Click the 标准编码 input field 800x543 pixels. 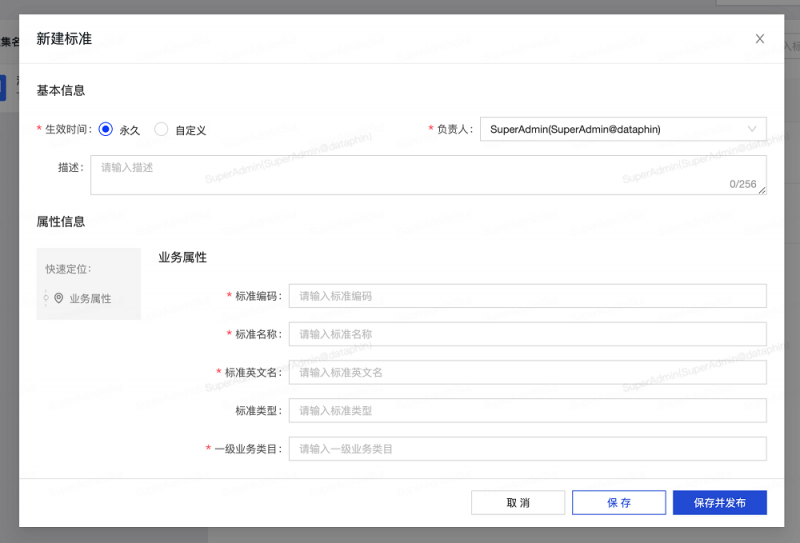coord(527,296)
